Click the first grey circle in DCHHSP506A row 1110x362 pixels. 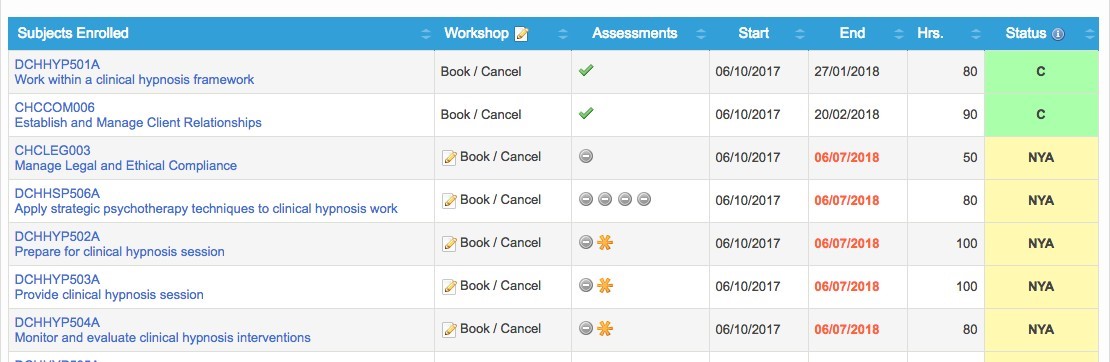pos(585,200)
